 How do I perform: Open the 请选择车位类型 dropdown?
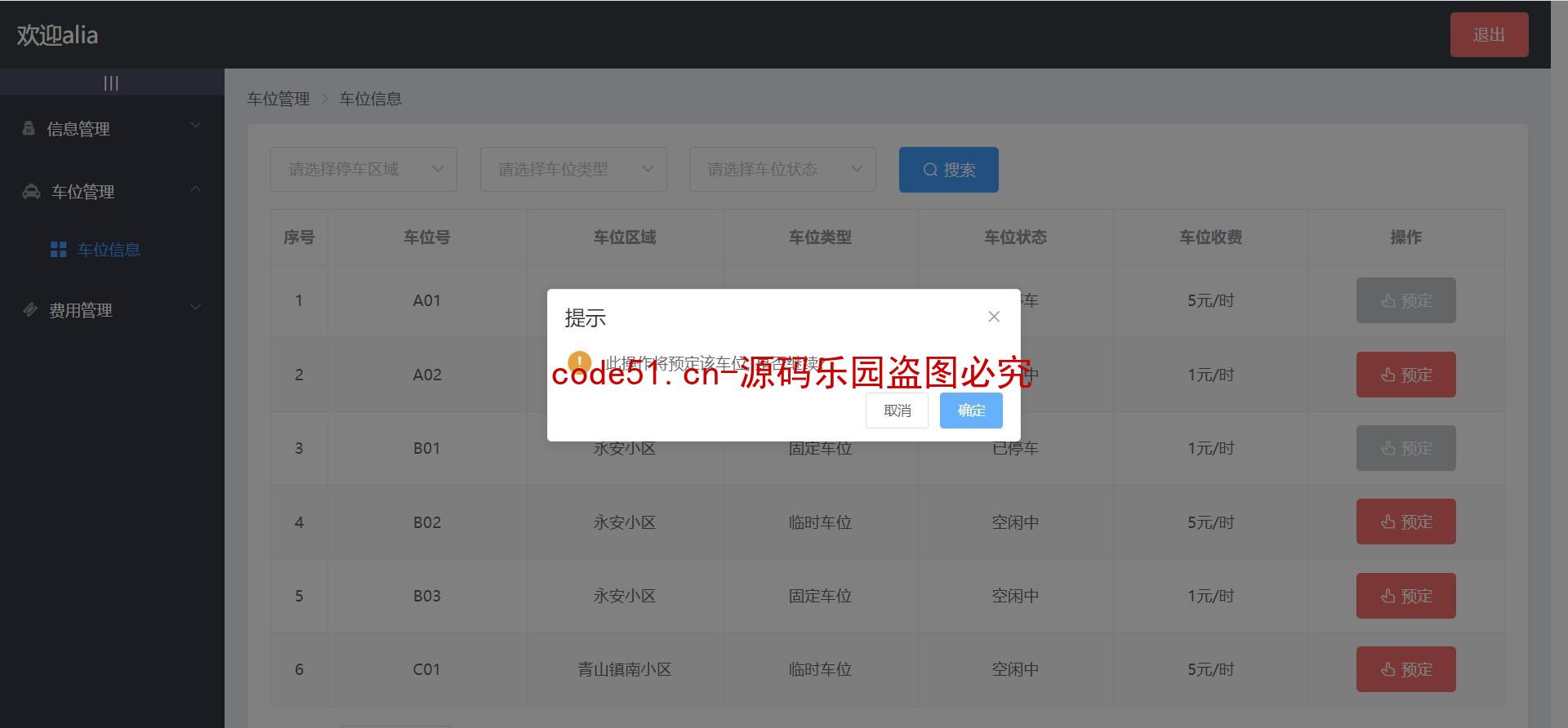coord(573,169)
